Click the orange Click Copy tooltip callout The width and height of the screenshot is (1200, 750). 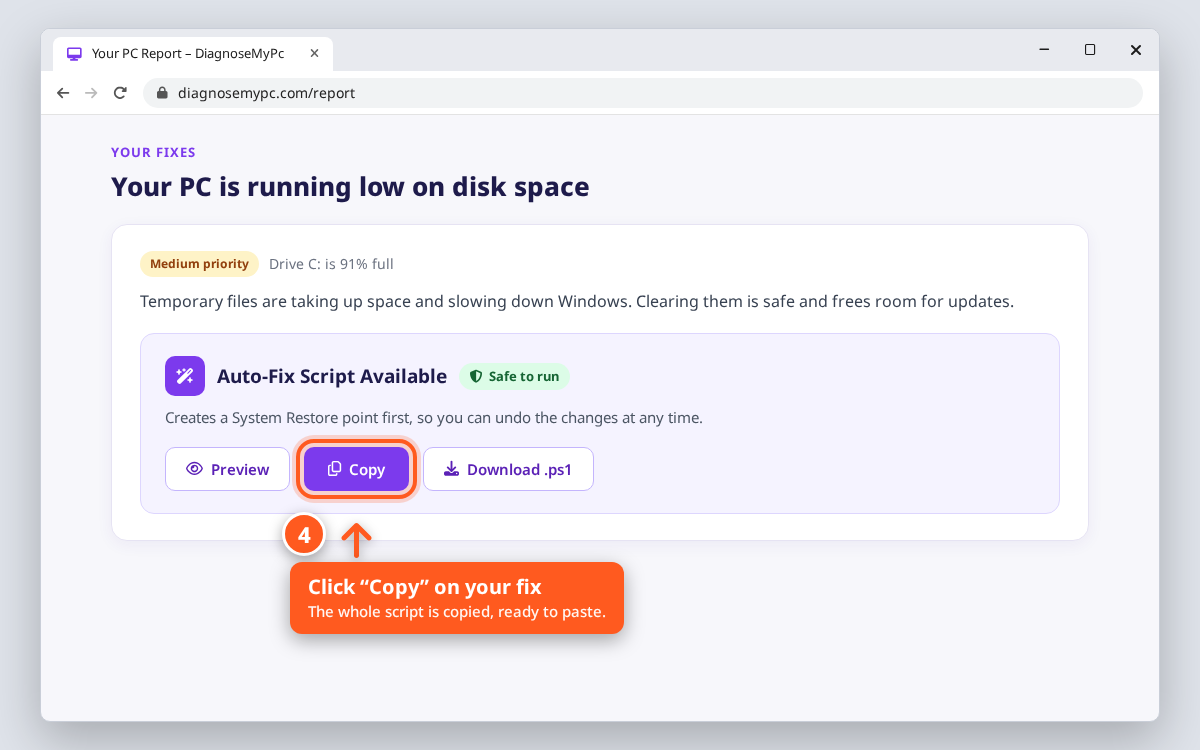pyautogui.click(x=457, y=598)
